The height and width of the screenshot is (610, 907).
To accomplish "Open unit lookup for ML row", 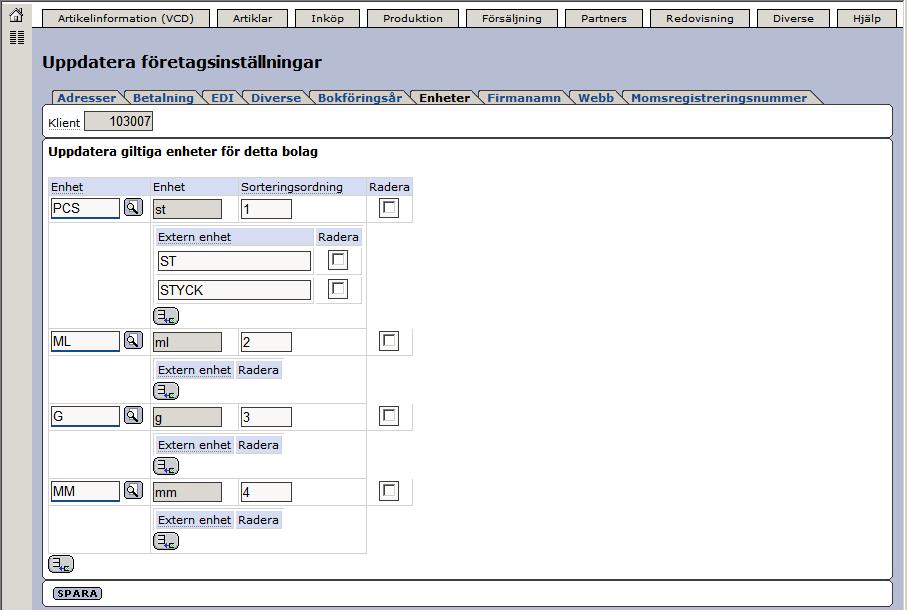I will pyautogui.click(x=133, y=341).
